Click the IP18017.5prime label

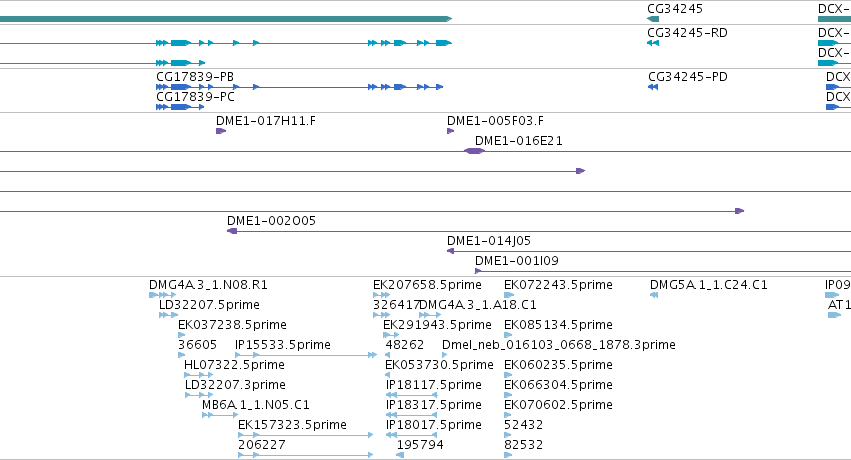(434, 425)
